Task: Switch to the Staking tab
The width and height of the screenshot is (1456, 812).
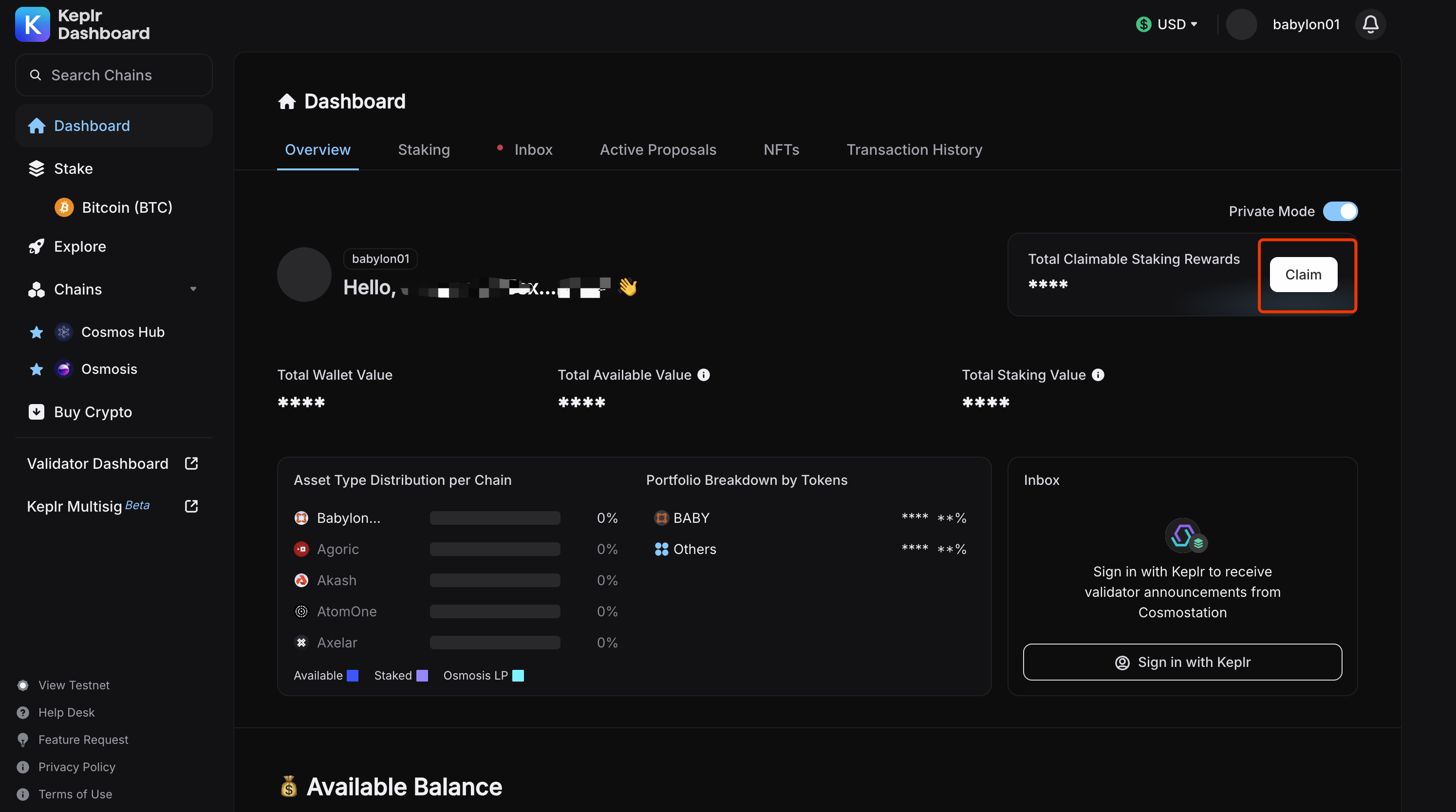Action: (x=423, y=150)
